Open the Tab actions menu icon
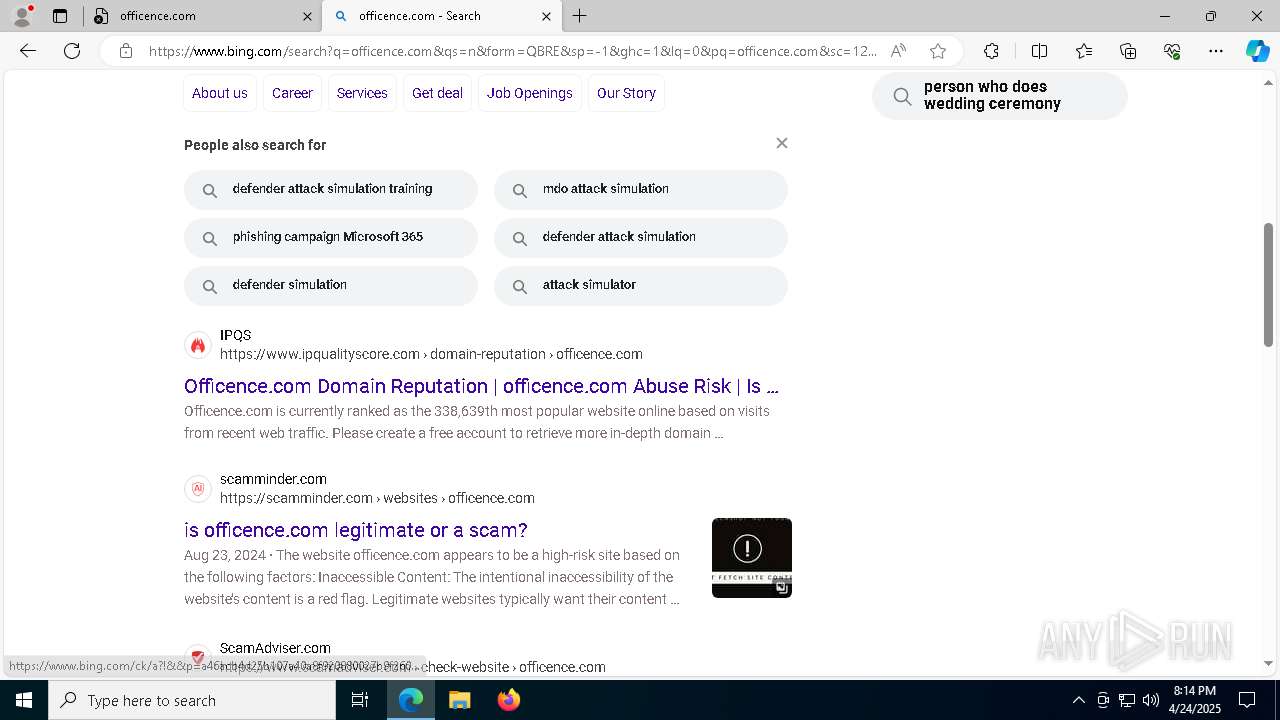 tap(60, 16)
